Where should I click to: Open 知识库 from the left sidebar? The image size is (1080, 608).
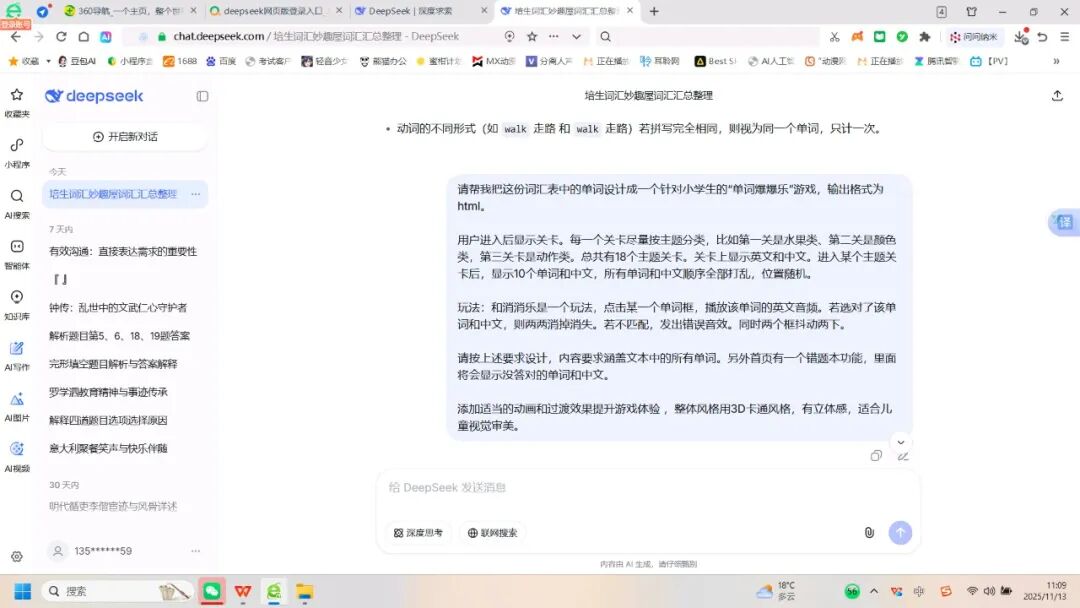point(16,297)
